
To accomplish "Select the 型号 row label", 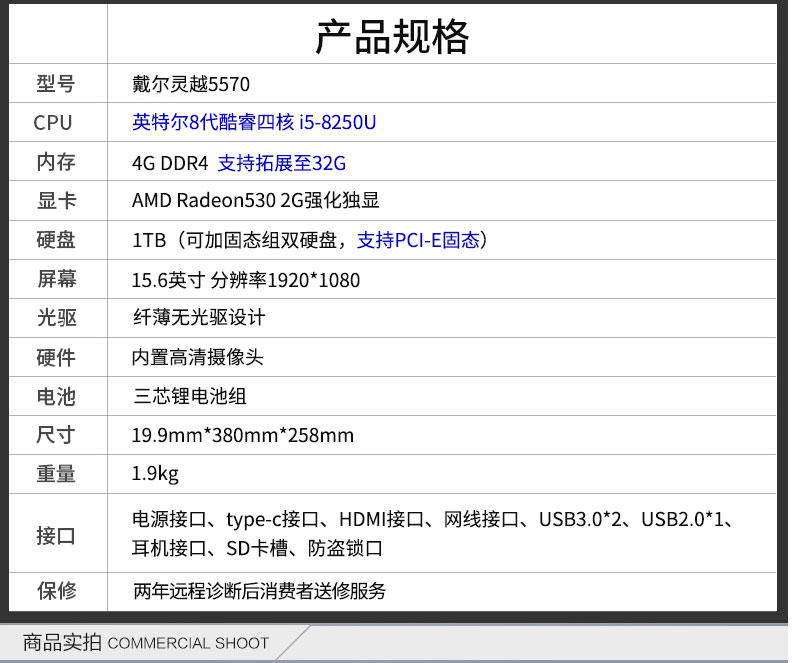I will pos(56,83).
